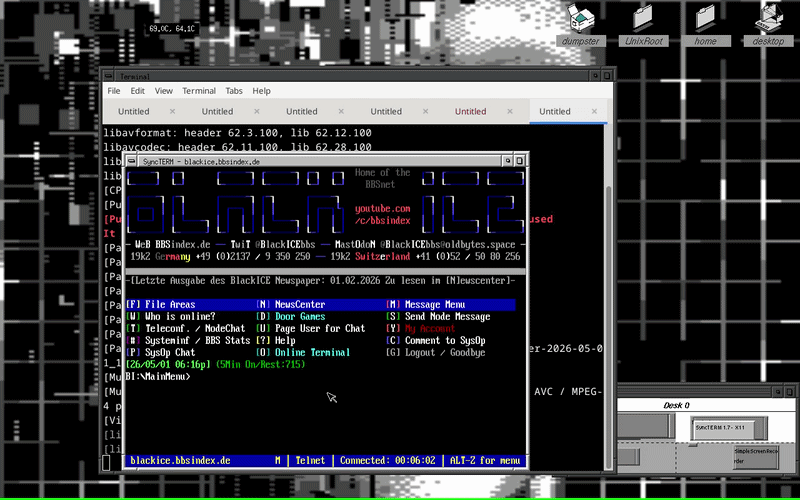This screenshot has height=500, width=800.
Task: Click Who is online? entry
Action: [171, 317]
